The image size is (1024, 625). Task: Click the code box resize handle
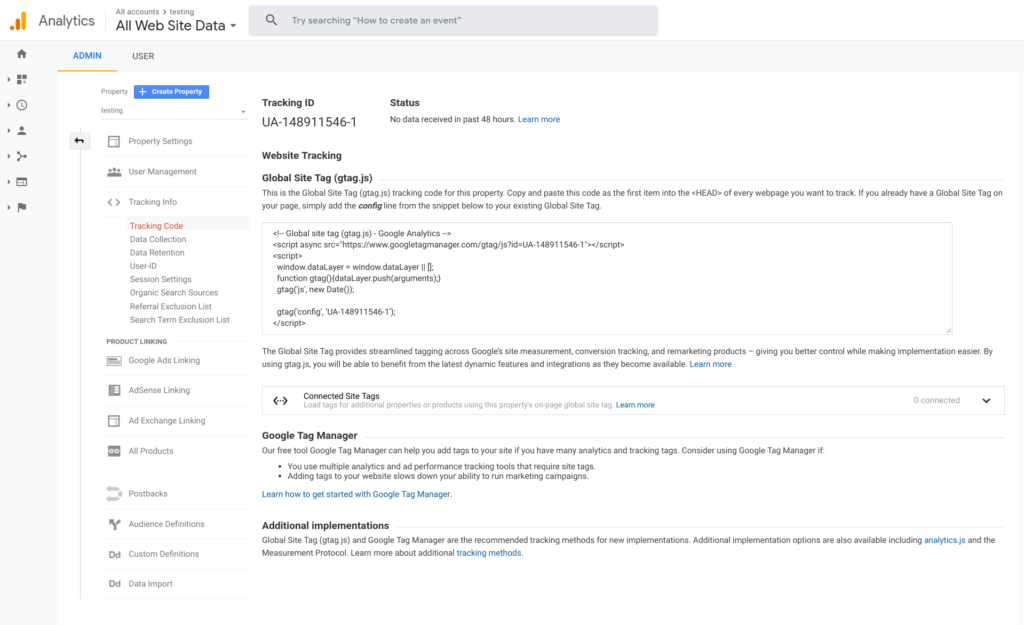[x=948, y=330]
